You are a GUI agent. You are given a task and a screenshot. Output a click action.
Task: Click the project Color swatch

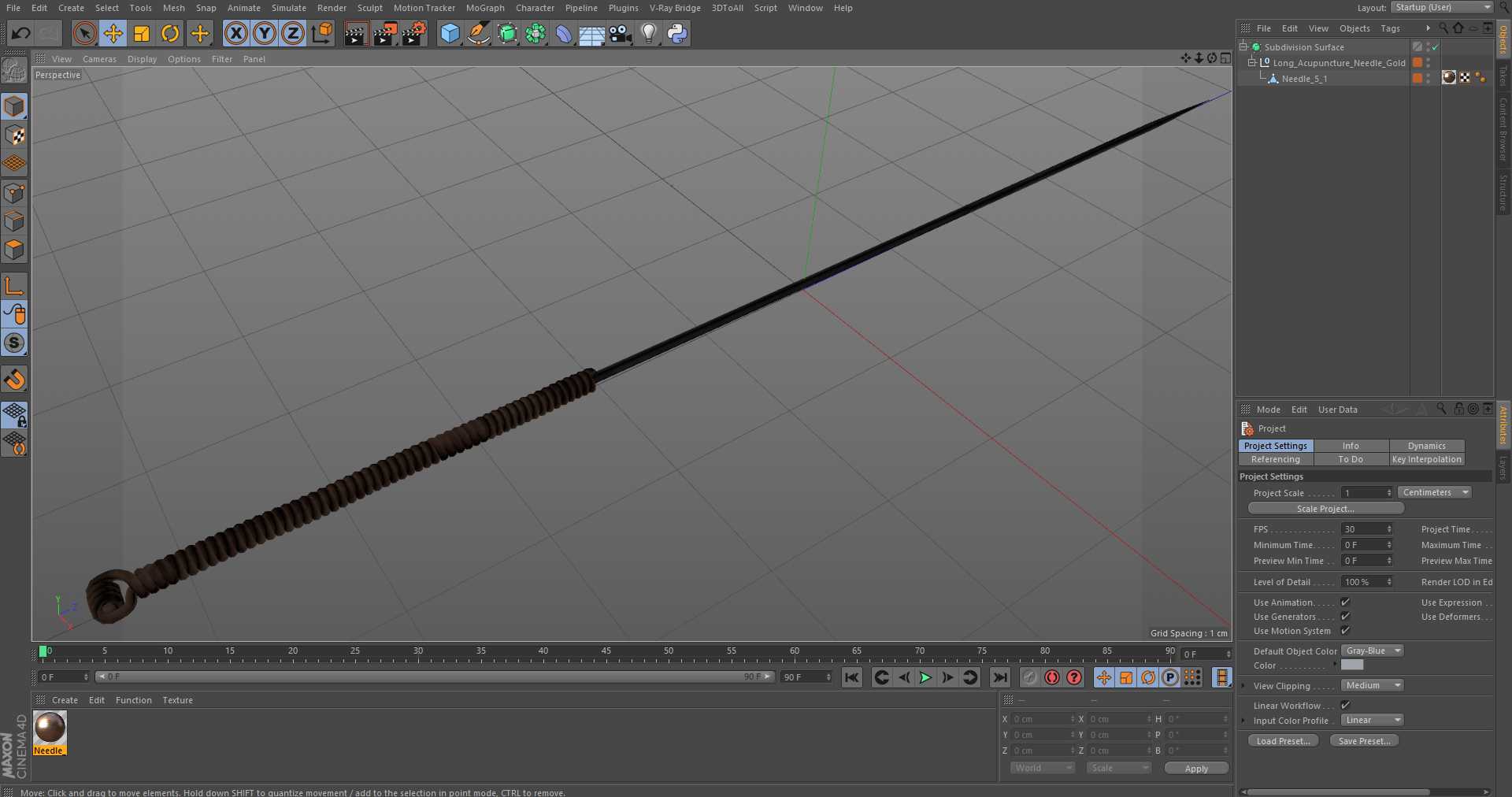point(1352,665)
